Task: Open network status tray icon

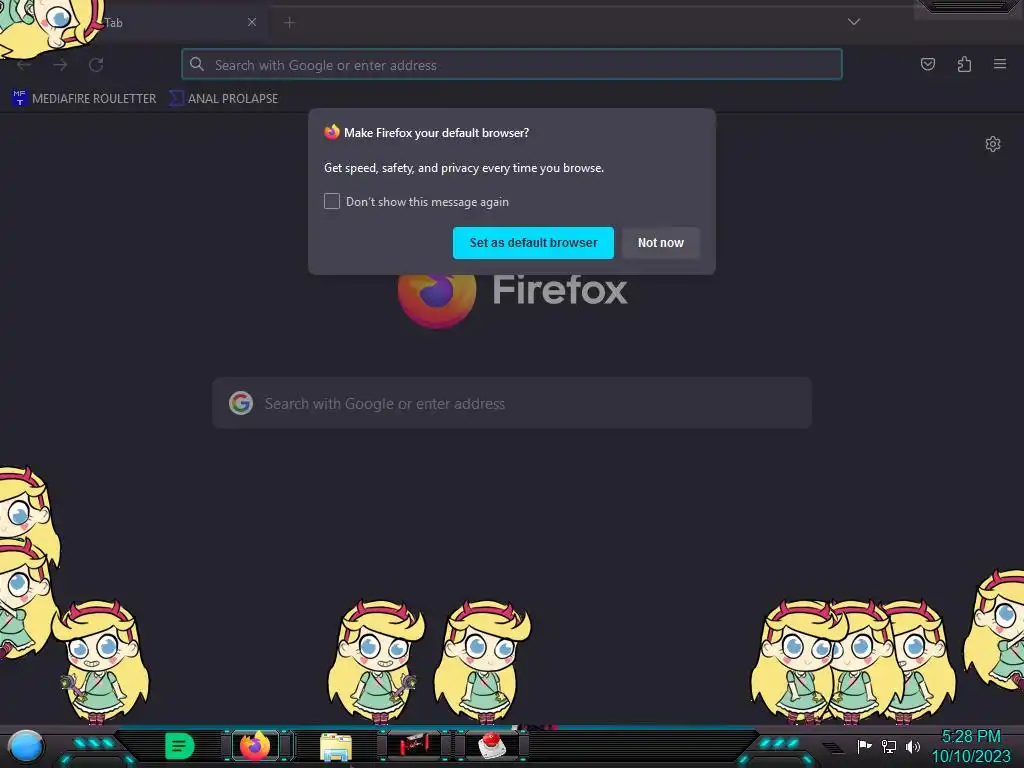Action: coord(888,746)
